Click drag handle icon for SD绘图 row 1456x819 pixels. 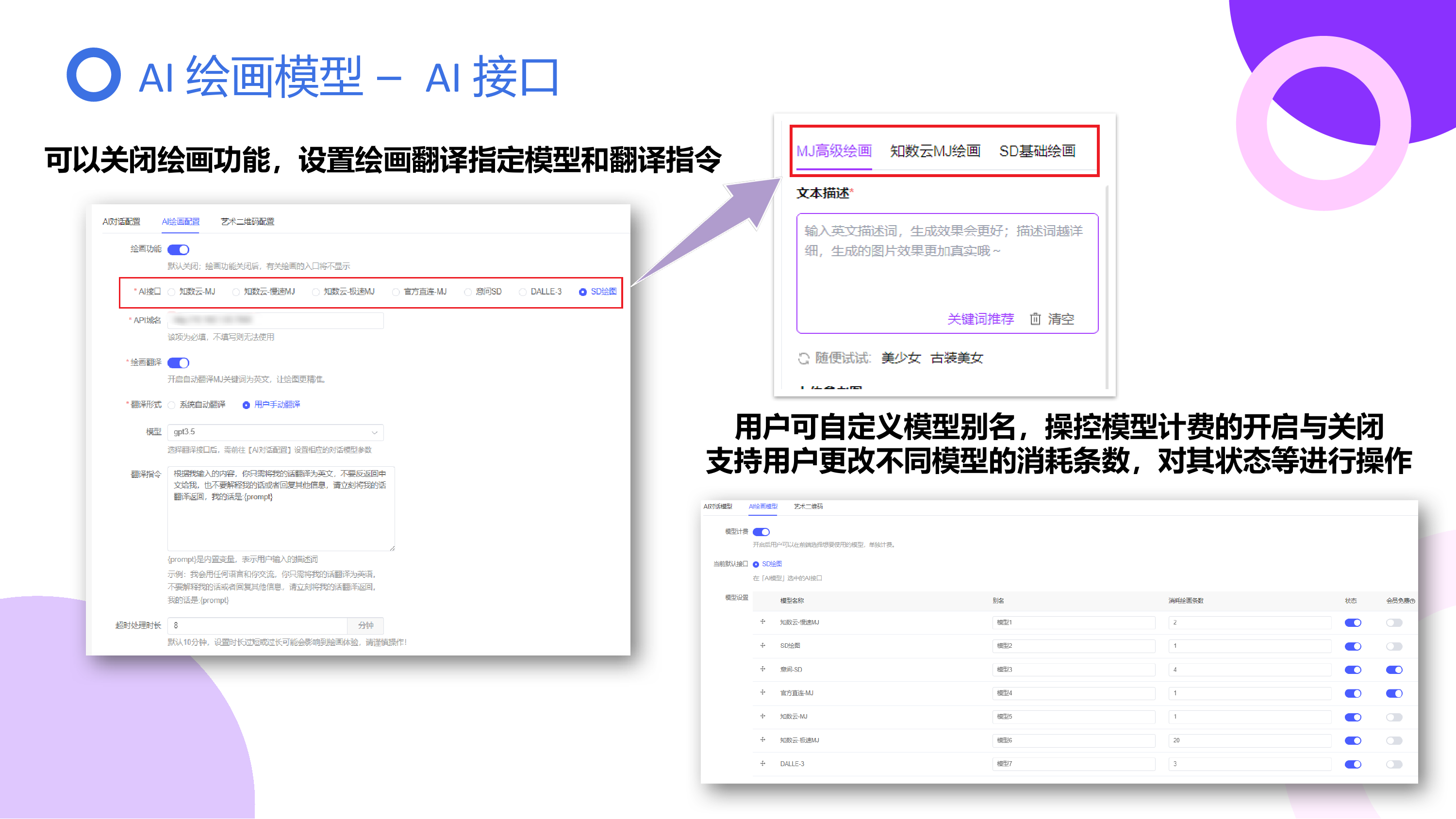point(762,645)
